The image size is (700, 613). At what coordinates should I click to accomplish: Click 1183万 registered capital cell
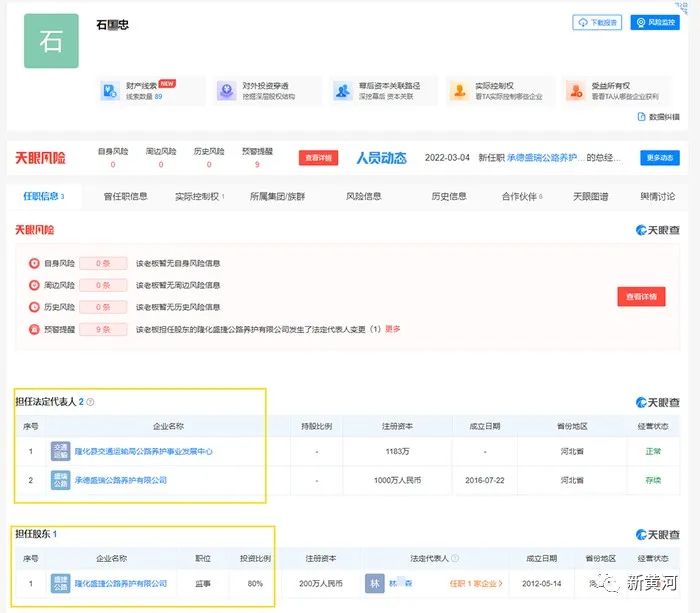pos(397,451)
